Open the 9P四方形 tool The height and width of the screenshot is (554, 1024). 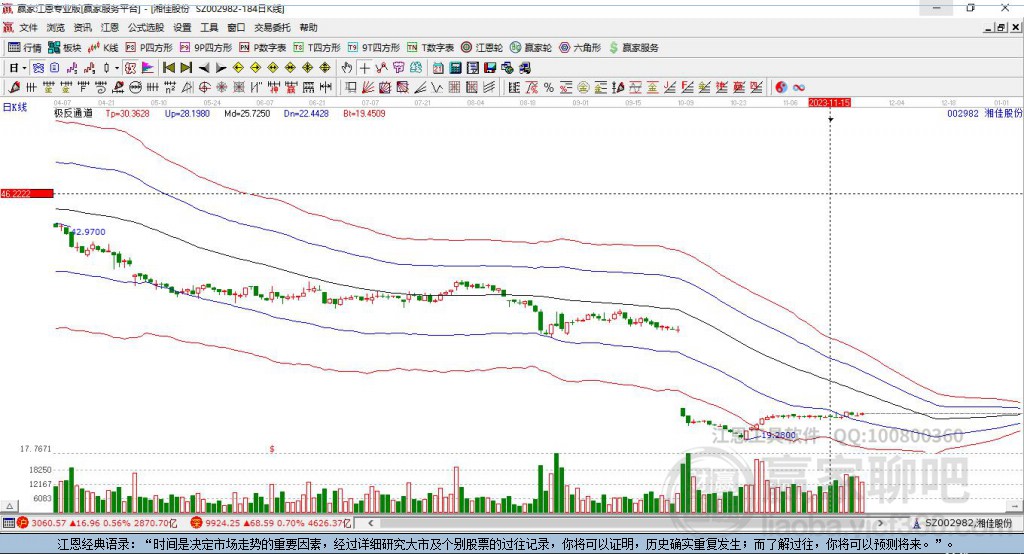pos(206,48)
